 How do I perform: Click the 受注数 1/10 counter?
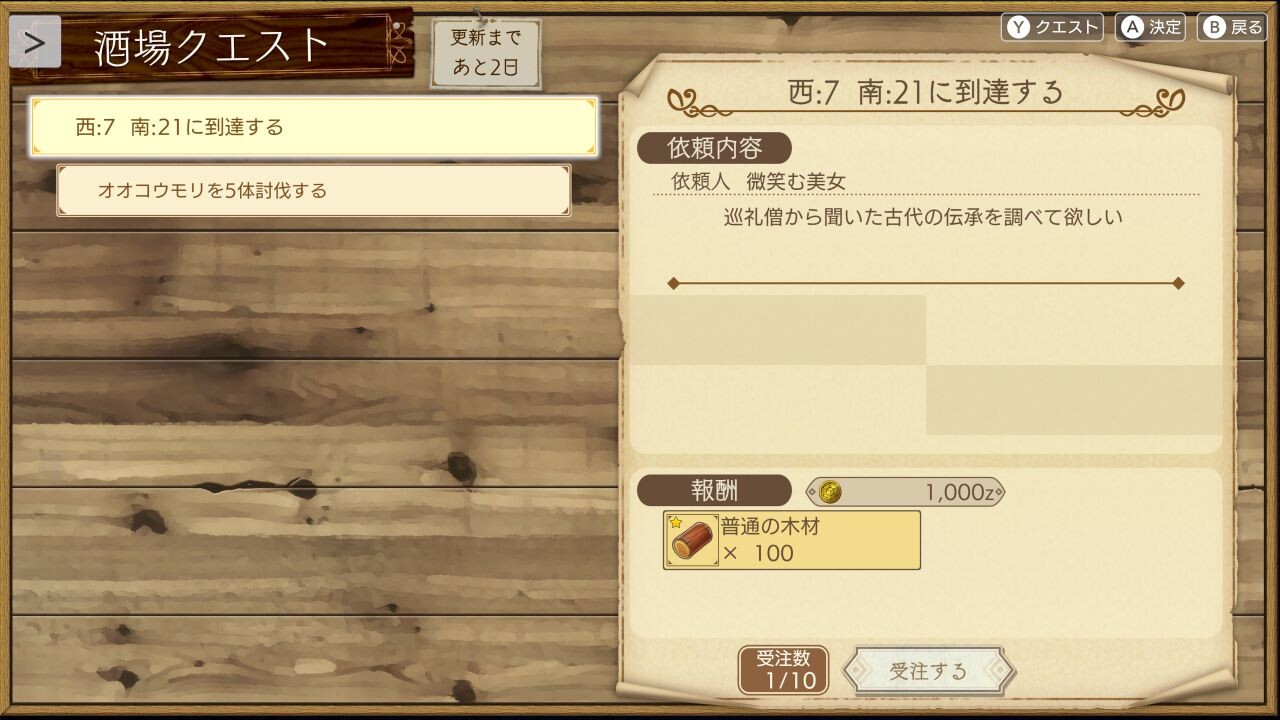click(x=783, y=670)
